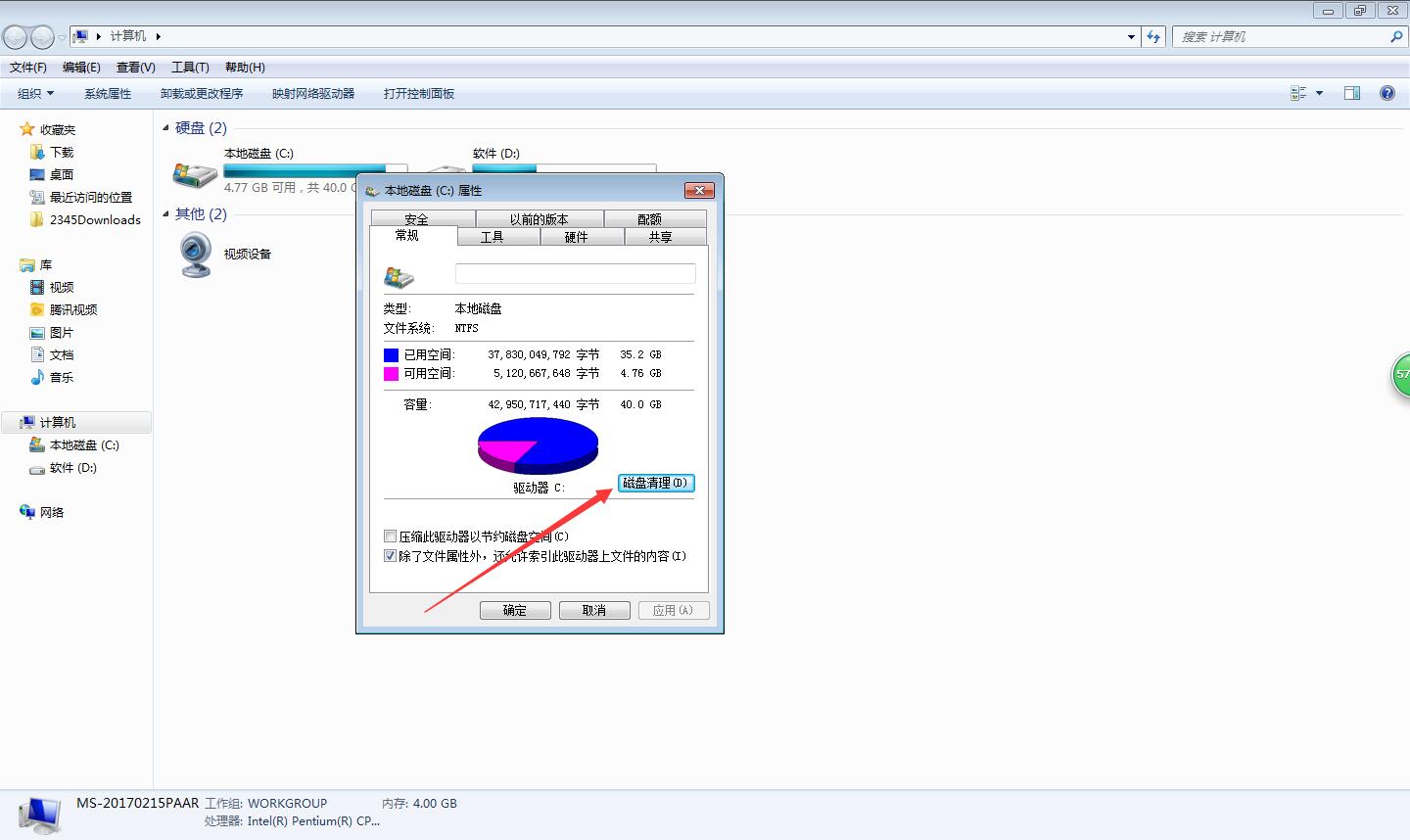Close the Local Disk (C:) properties dialog
Viewport: 1410px width, 840px height.
click(698, 190)
